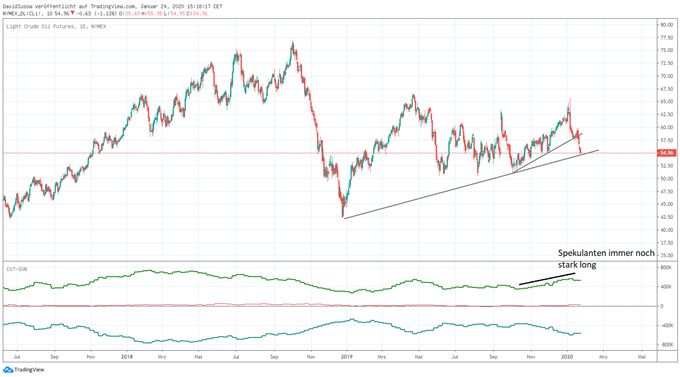Click the horizontal red price line at 54.96
This screenshot has width=680, height=377.
(x=330, y=153)
